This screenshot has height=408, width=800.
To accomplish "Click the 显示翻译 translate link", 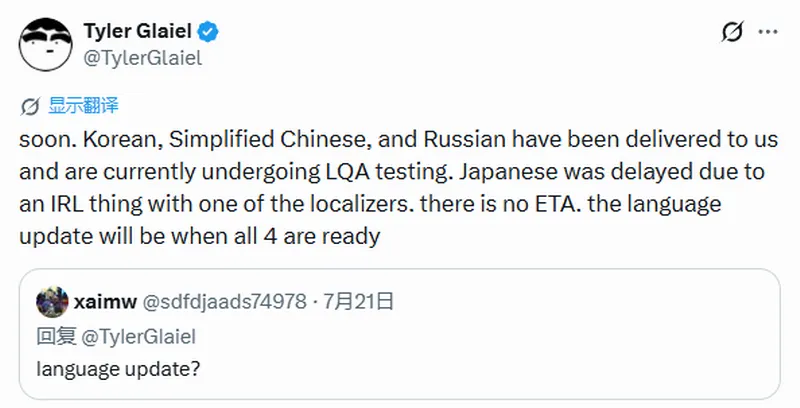I will click(x=83, y=106).
